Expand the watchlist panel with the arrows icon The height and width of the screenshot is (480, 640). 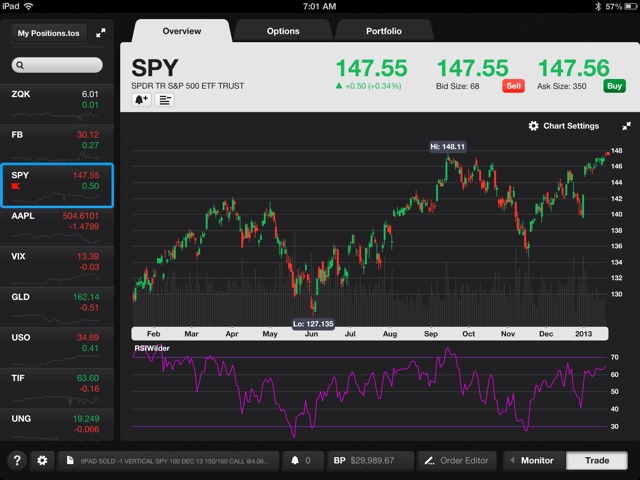pos(100,33)
